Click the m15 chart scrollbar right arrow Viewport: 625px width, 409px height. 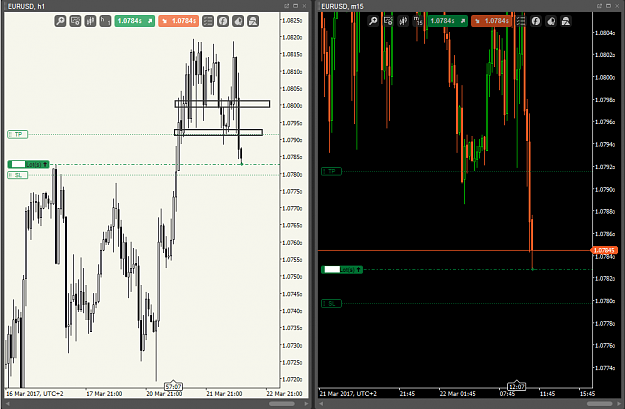tap(619, 404)
